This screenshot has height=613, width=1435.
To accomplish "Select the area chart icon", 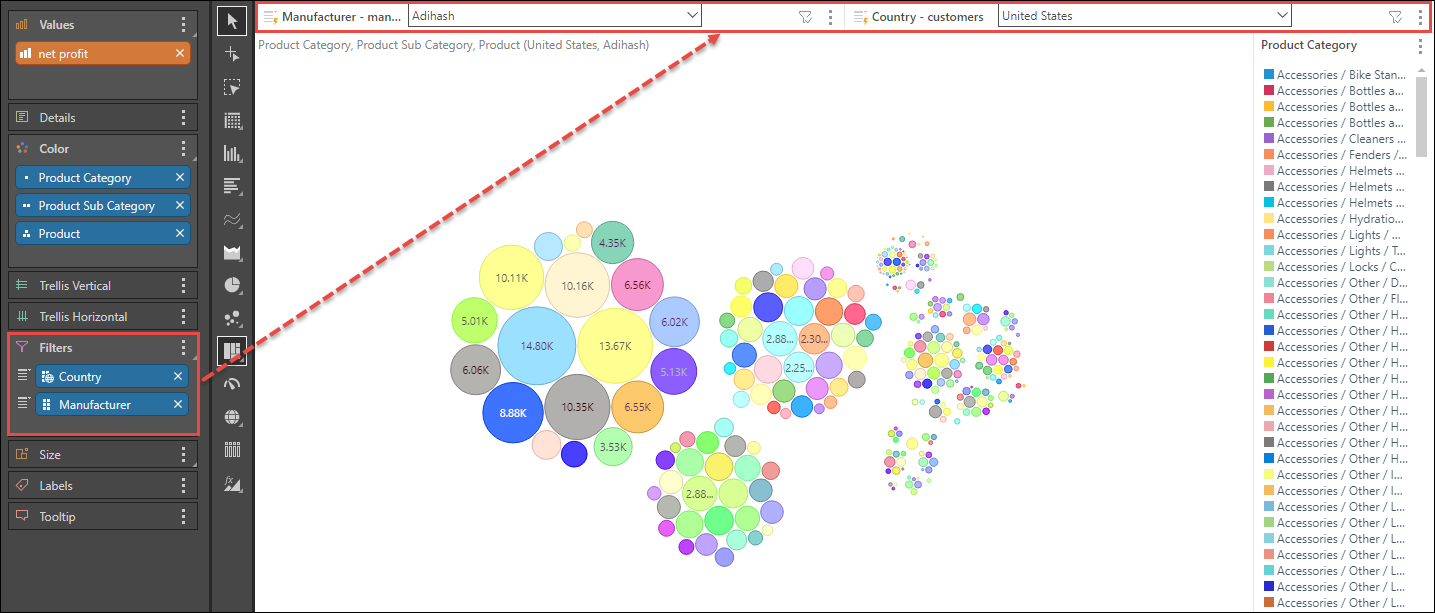I will pos(233,252).
